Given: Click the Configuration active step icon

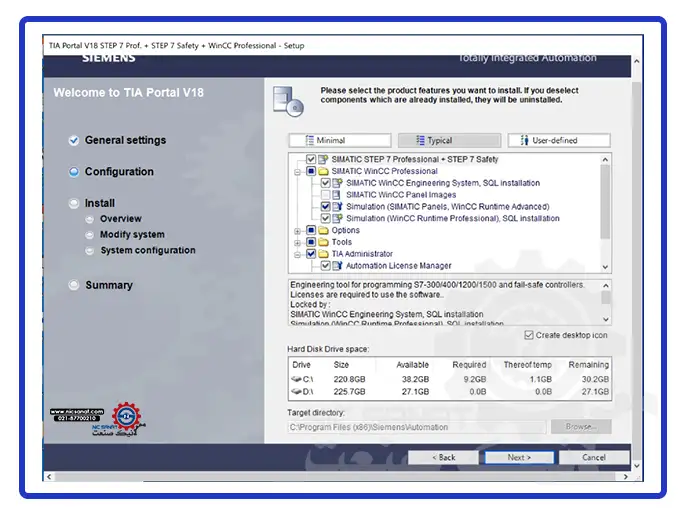Looking at the screenshot, I should [74, 172].
